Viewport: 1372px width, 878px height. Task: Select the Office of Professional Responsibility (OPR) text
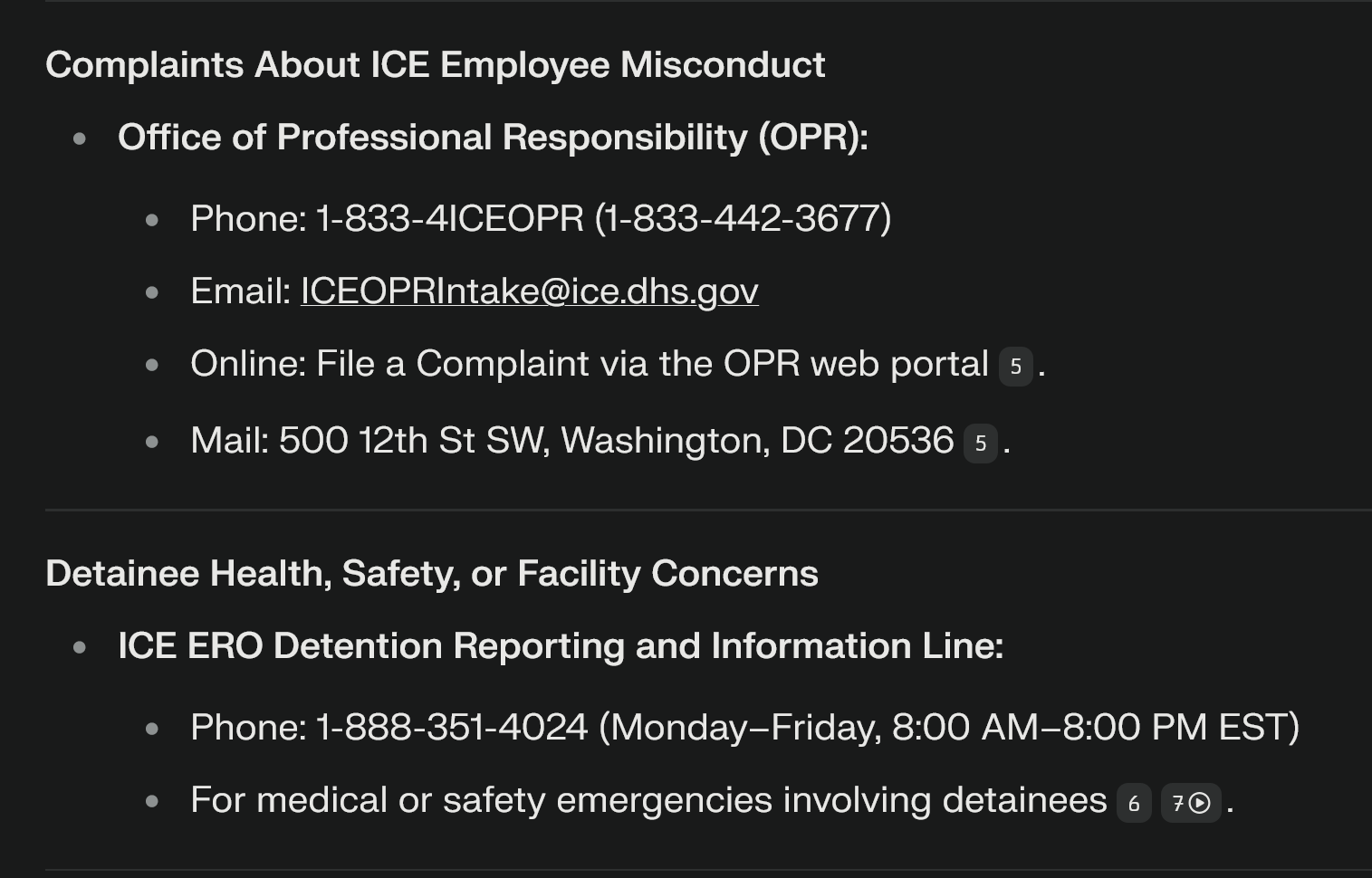[493, 138]
